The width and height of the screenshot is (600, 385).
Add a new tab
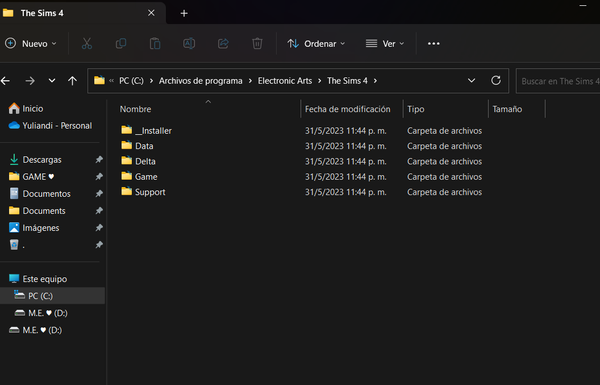(x=184, y=13)
